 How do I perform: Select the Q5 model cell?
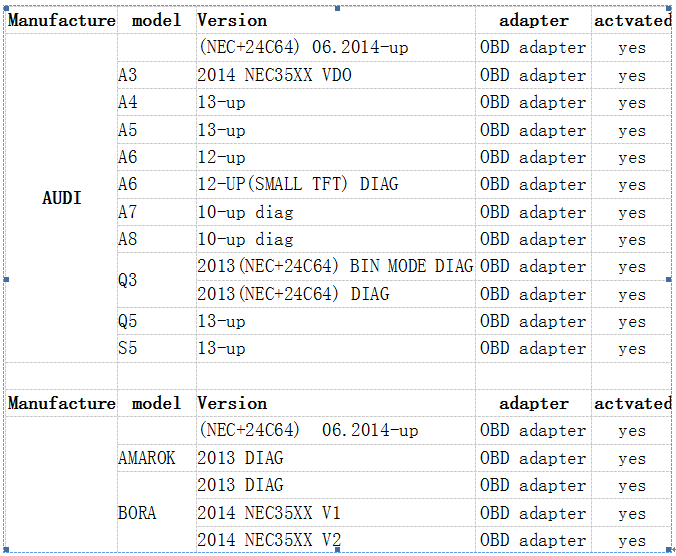pyautogui.click(x=128, y=322)
